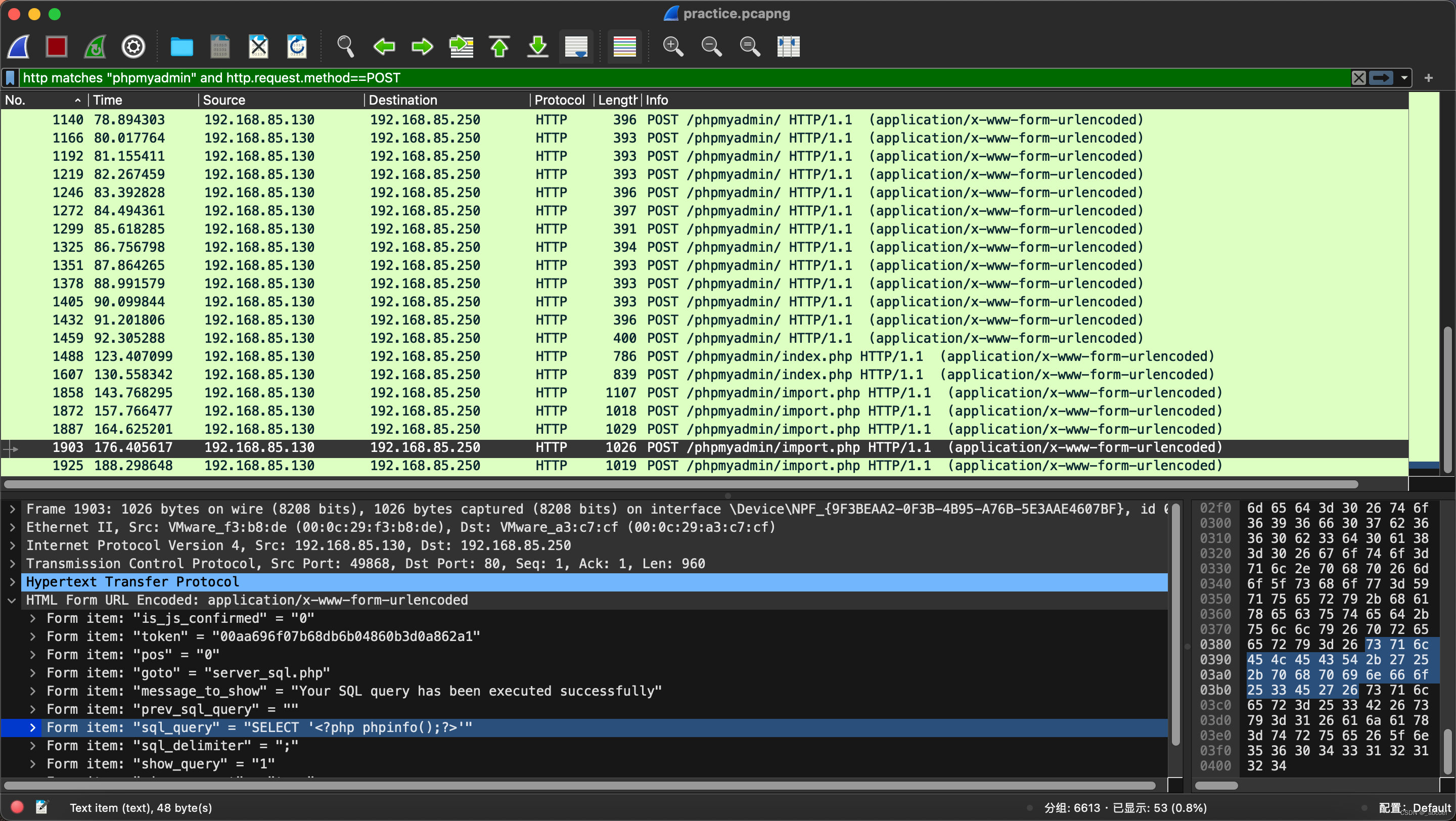Click the find packet magnifier icon
Screen dimensions: 1456x821
(x=345, y=47)
